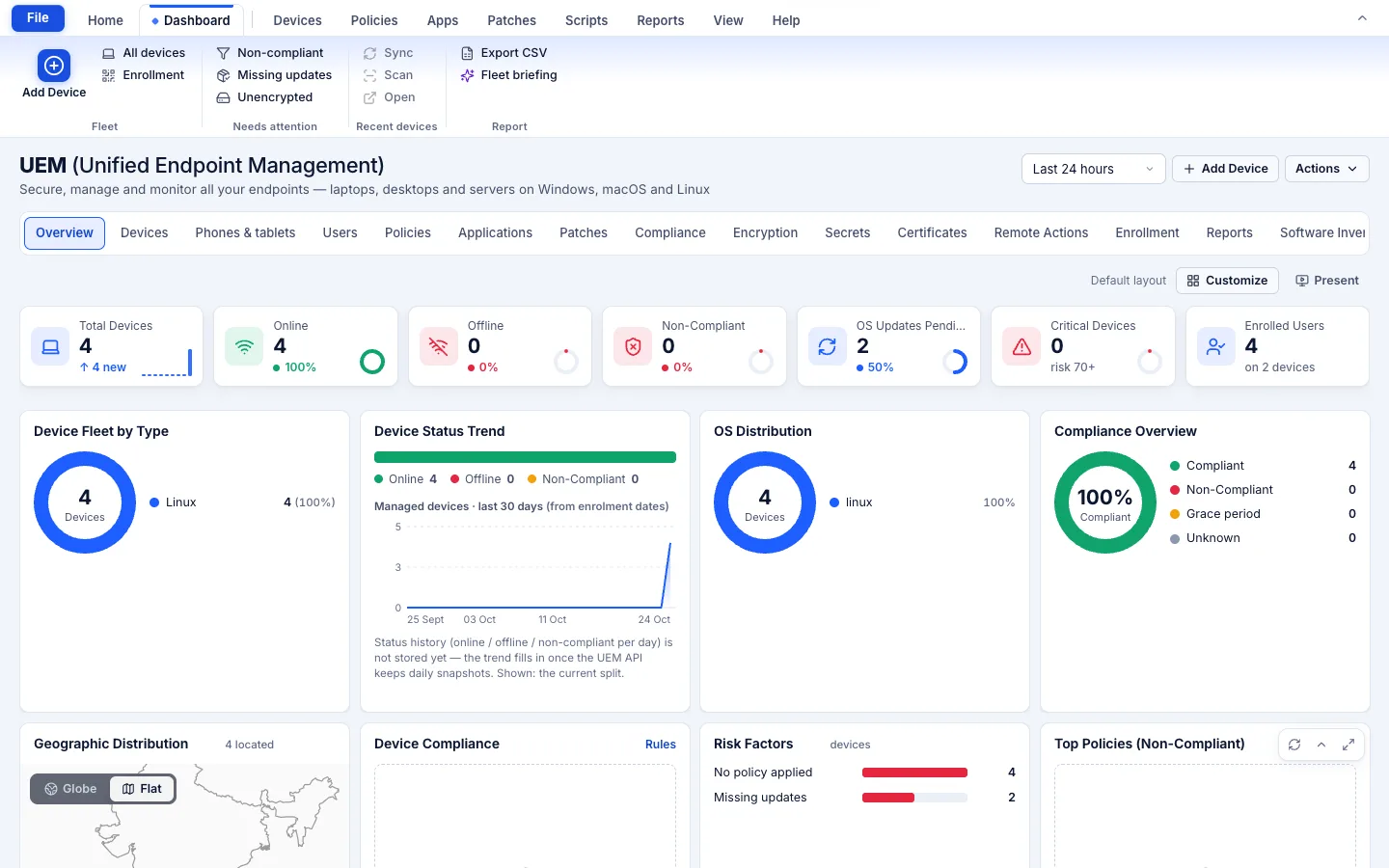Screen dimensions: 1389x868
Task: Open the View menu
Action: (728, 20)
